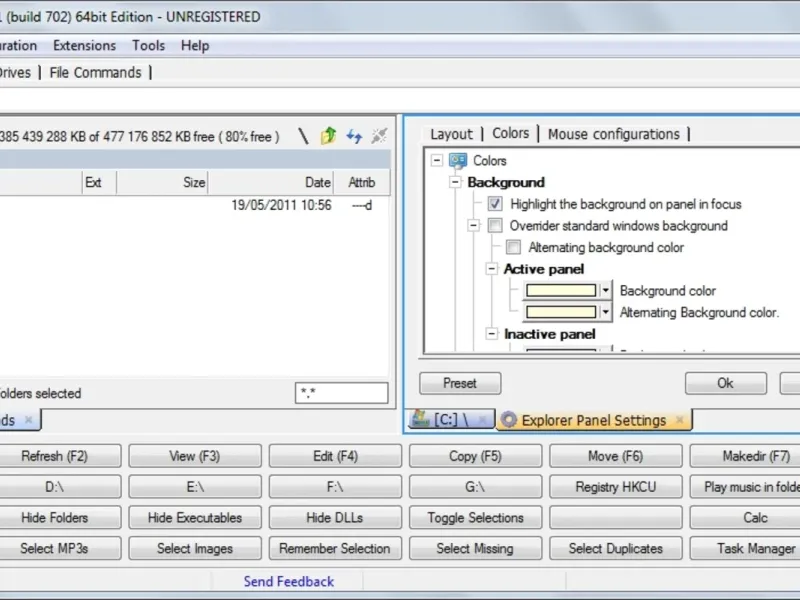The height and width of the screenshot is (600, 800).
Task: Tick the Alternating background color checkbox
Action: (x=513, y=247)
